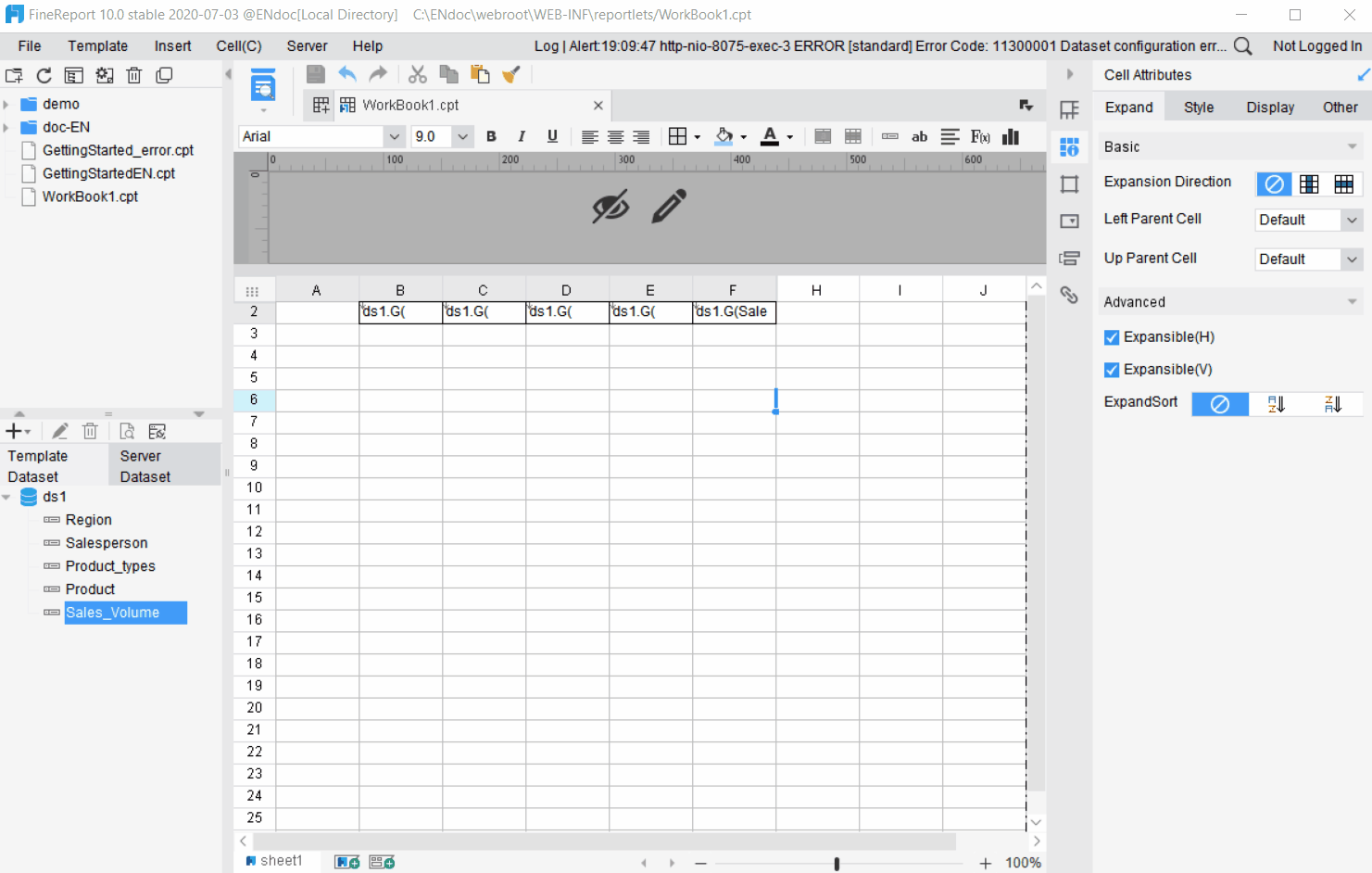Click the zoom slider handle

click(837, 864)
